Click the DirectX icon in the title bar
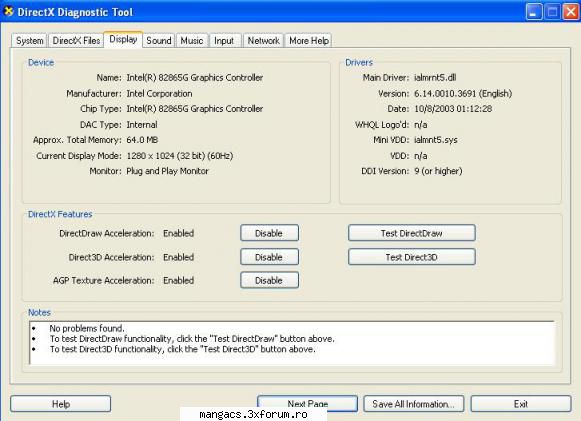 click(x=8, y=11)
